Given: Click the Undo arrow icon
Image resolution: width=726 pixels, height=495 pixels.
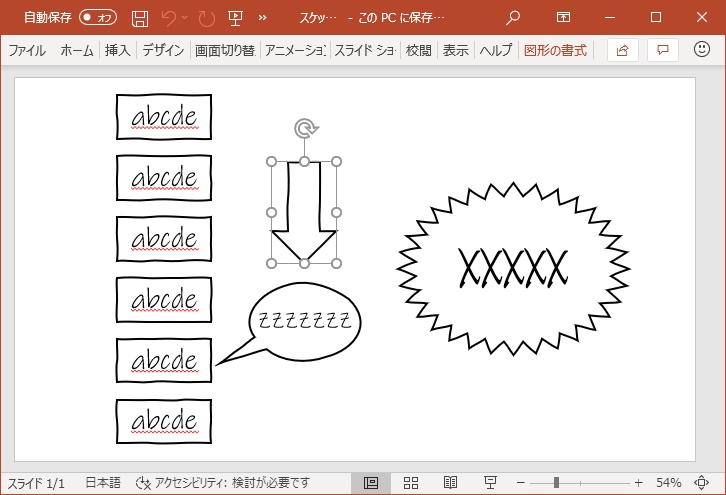Looking at the screenshot, I should coord(169,18).
